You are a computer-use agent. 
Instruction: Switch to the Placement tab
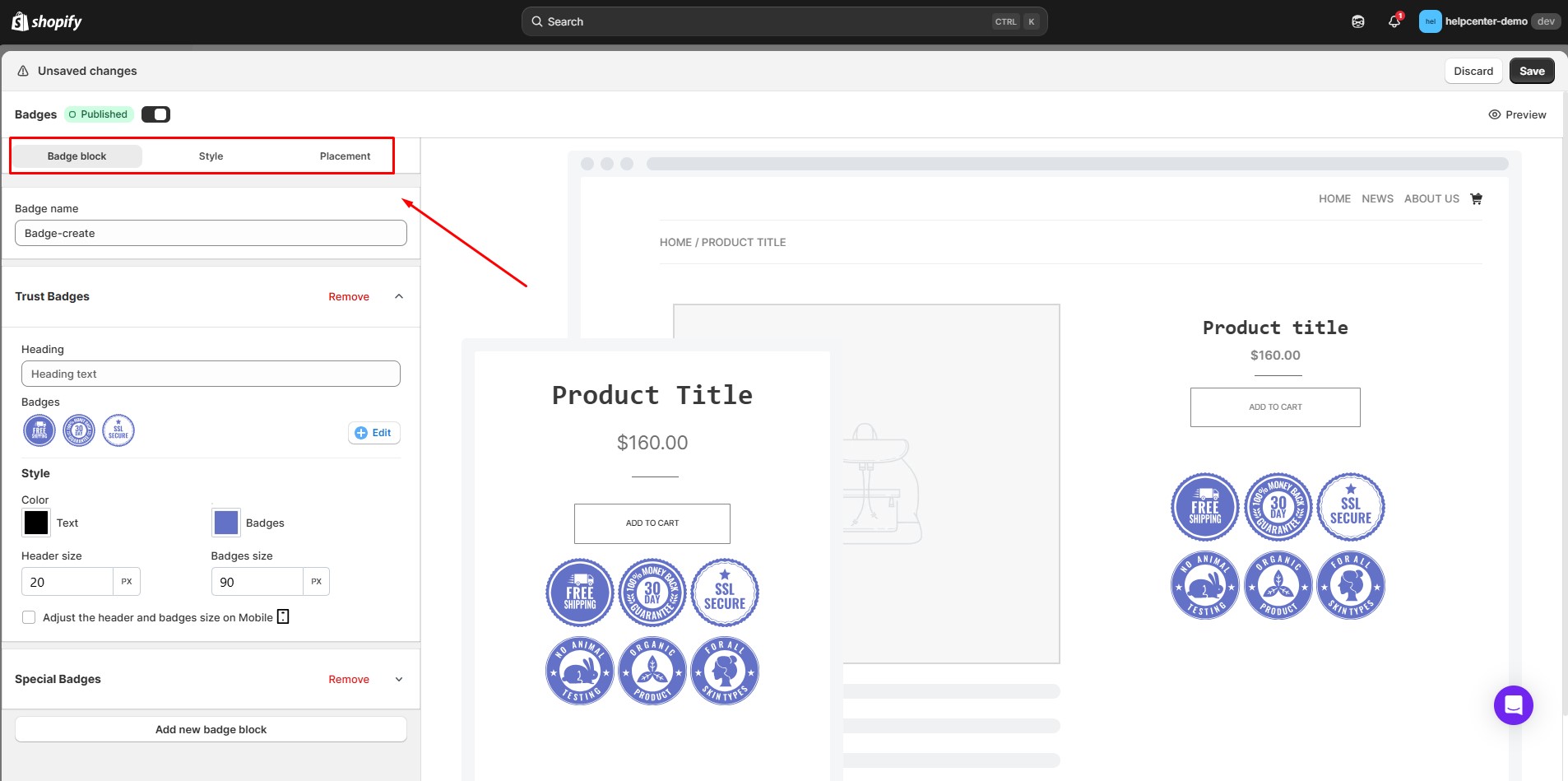coord(345,156)
